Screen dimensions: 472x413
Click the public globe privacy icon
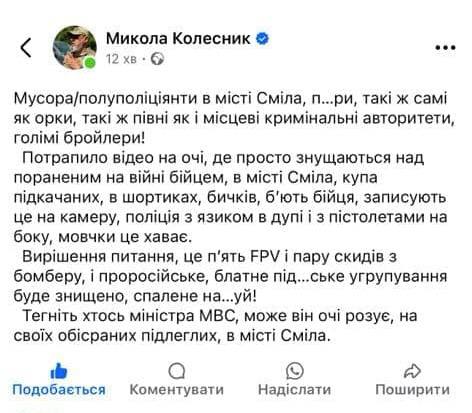(157, 59)
